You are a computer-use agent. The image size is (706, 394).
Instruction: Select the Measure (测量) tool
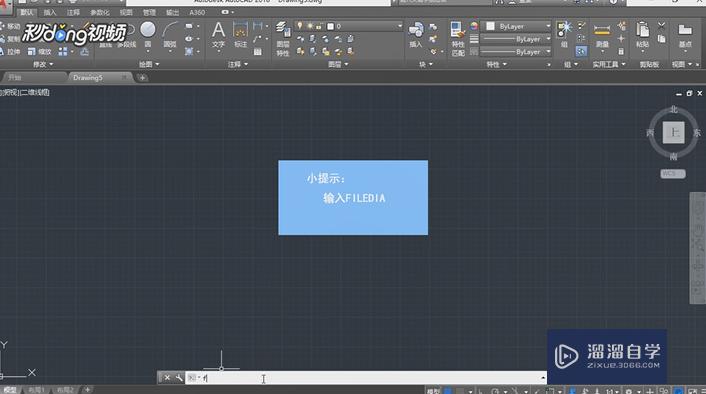(x=602, y=31)
